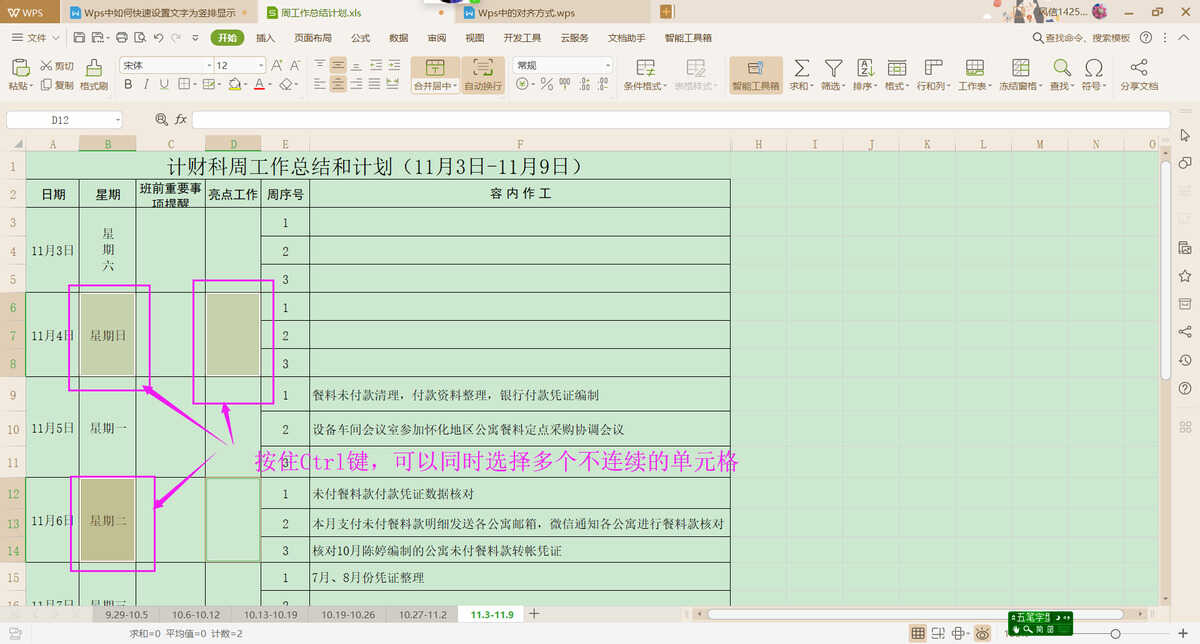Viewport: 1200px width, 644px height.
Task: Open the File (文件) menu dropdown
Action: pos(36,37)
